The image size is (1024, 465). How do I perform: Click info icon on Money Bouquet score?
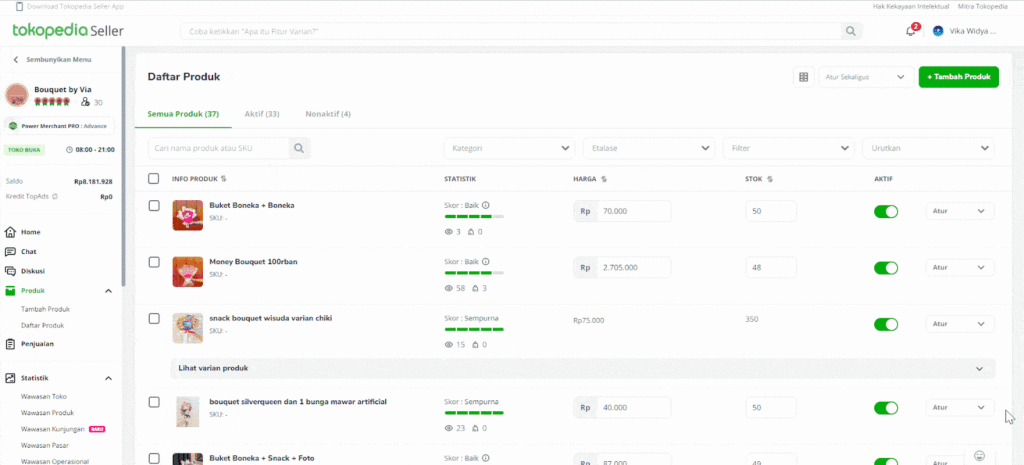coord(486,261)
